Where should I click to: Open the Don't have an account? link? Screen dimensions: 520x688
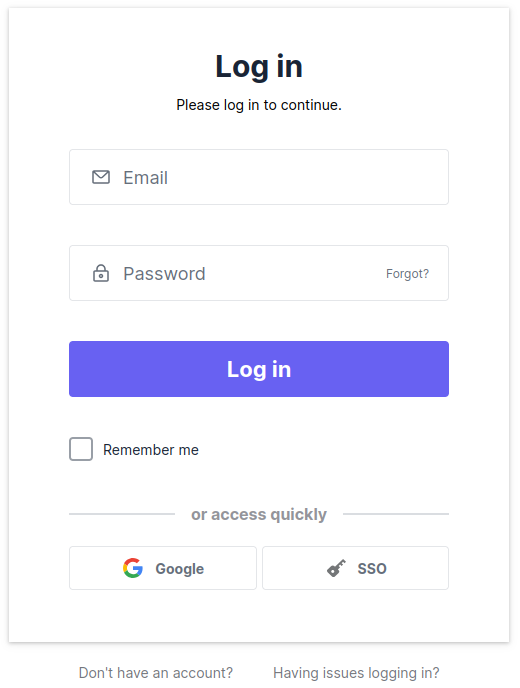coord(156,673)
